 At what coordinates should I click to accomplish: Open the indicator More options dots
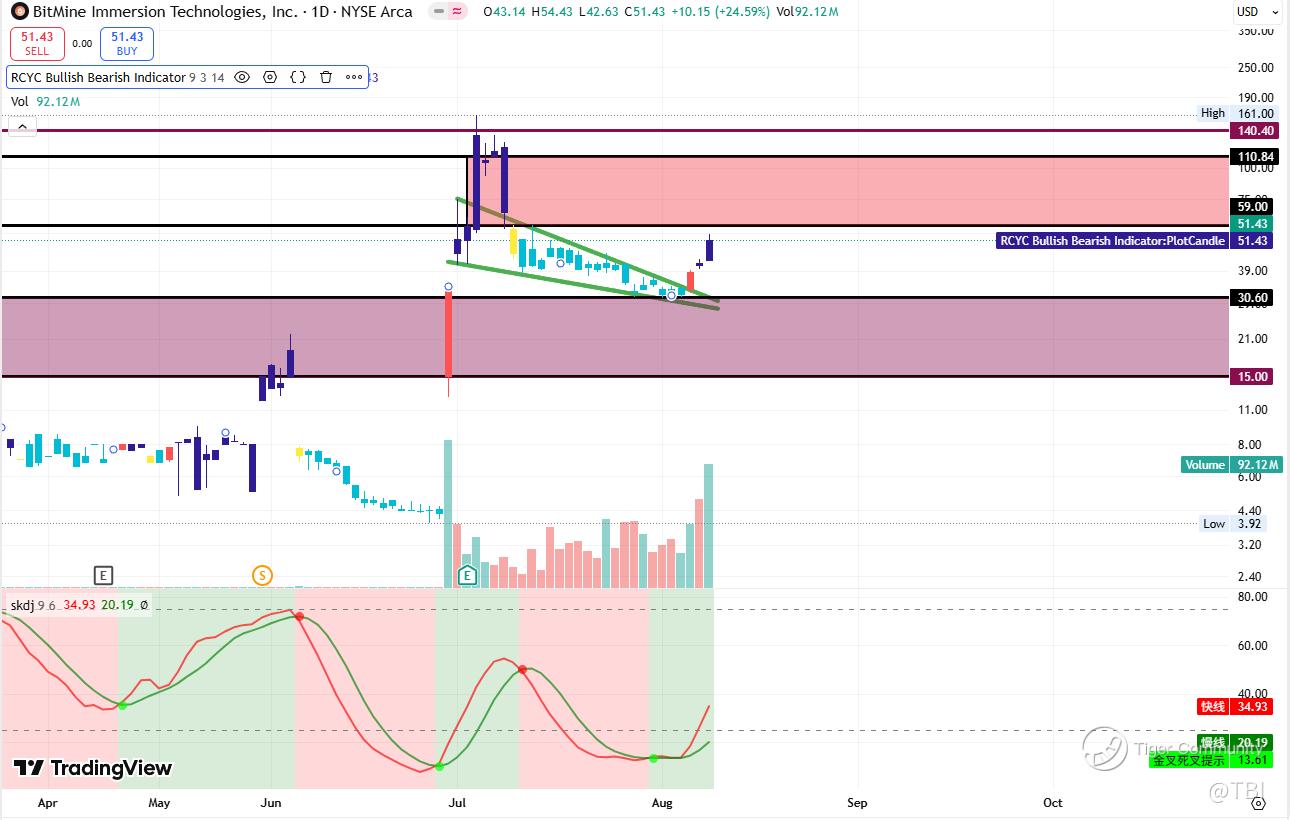pyautogui.click(x=354, y=77)
